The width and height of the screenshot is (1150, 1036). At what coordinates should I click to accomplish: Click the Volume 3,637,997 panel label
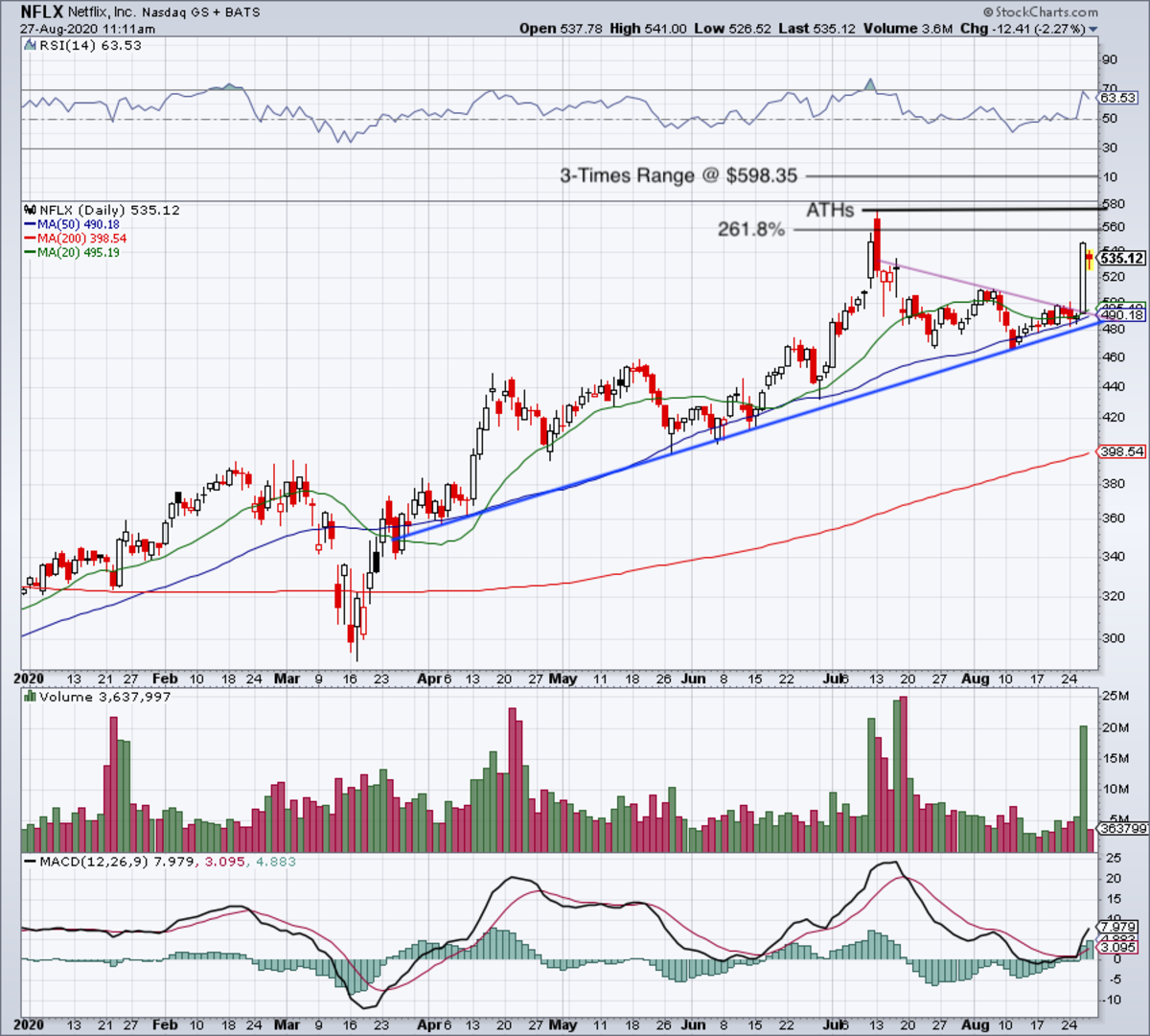[x=104, y=698]
